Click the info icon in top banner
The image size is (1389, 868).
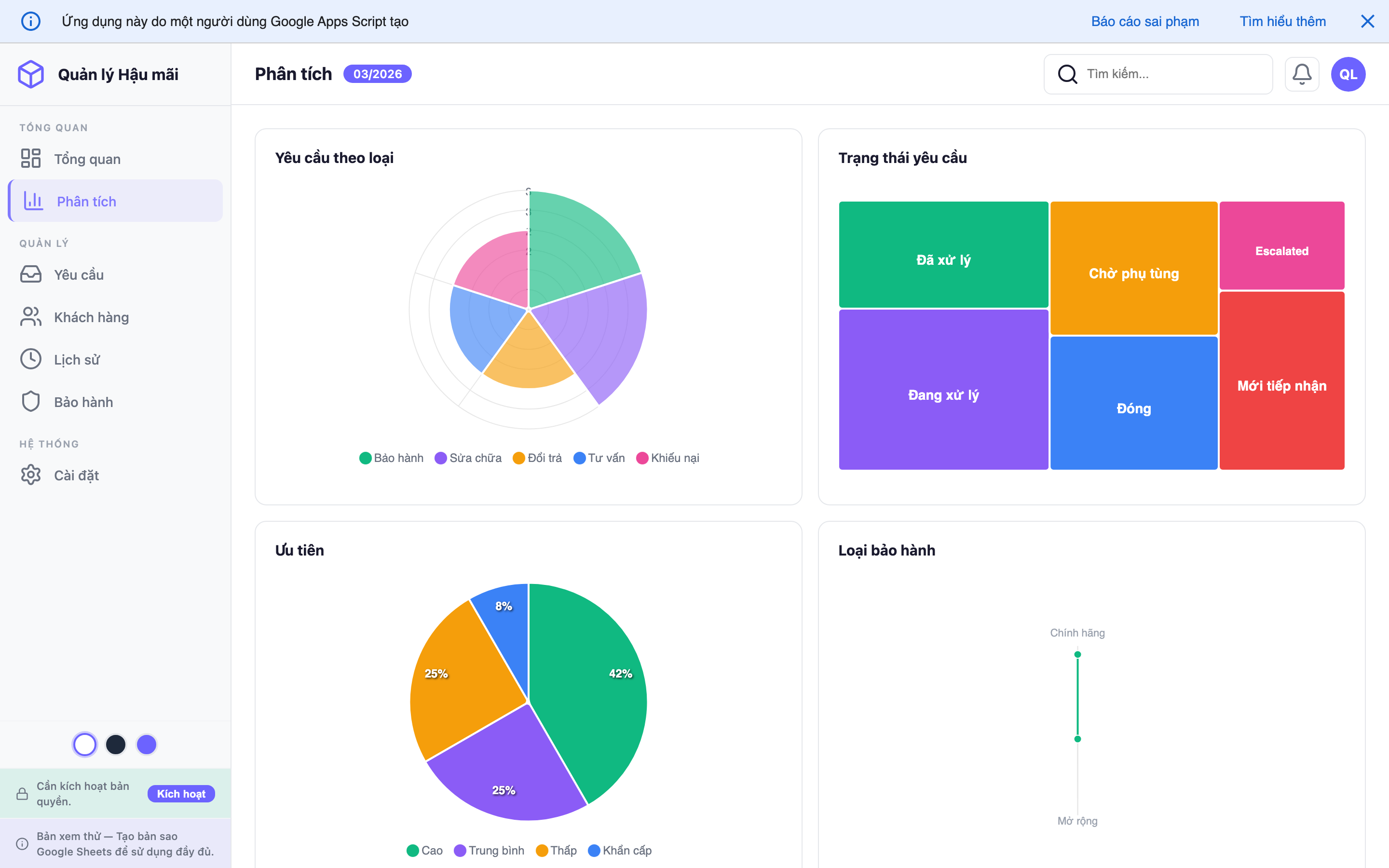(30, 21)
